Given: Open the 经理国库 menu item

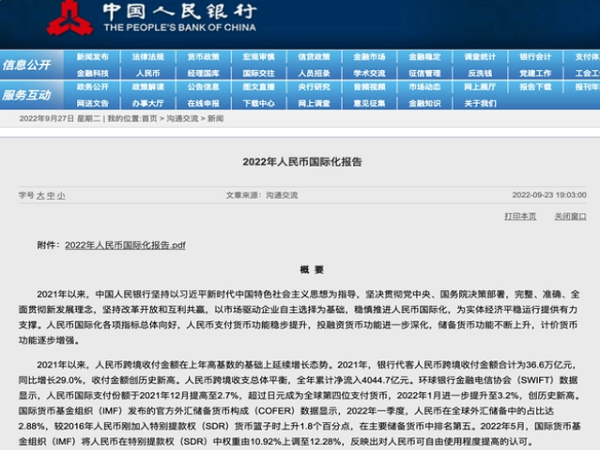Looking at the screenshot, I should tap(203, 73).
